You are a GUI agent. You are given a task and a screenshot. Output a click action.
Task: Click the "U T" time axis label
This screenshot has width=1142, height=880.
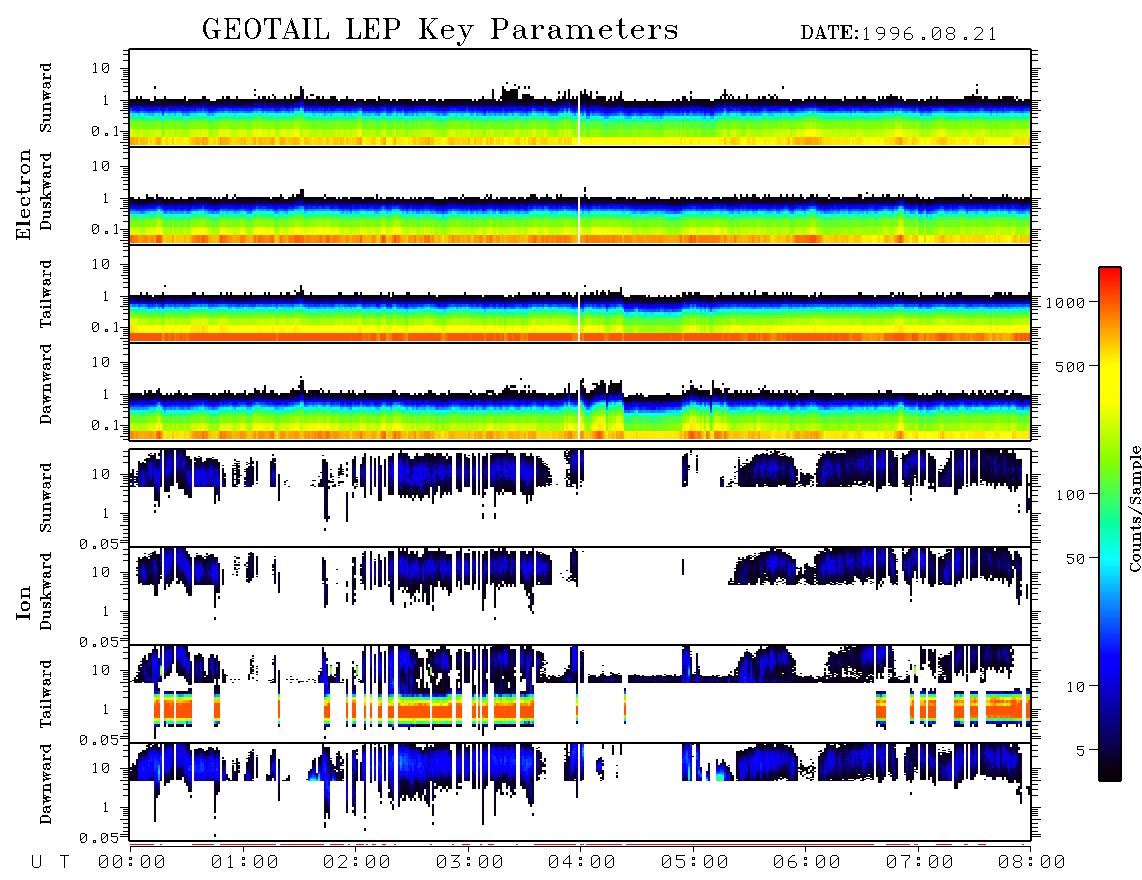[50, 863]
